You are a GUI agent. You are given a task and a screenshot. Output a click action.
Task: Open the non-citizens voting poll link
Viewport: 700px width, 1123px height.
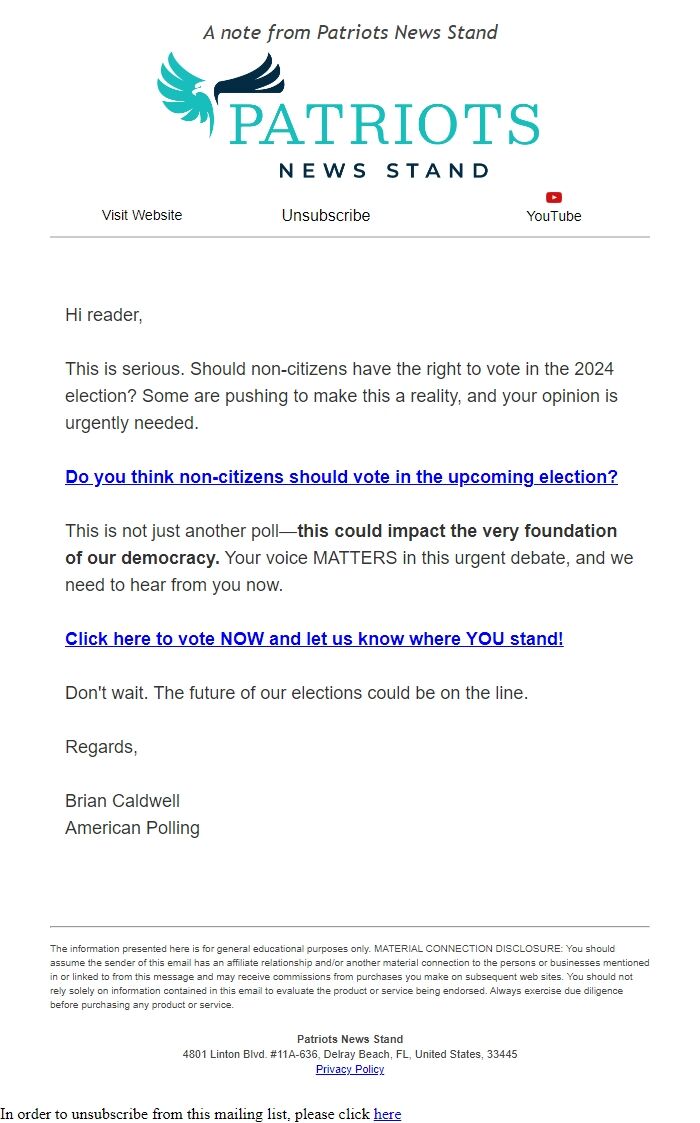[342, 477]
